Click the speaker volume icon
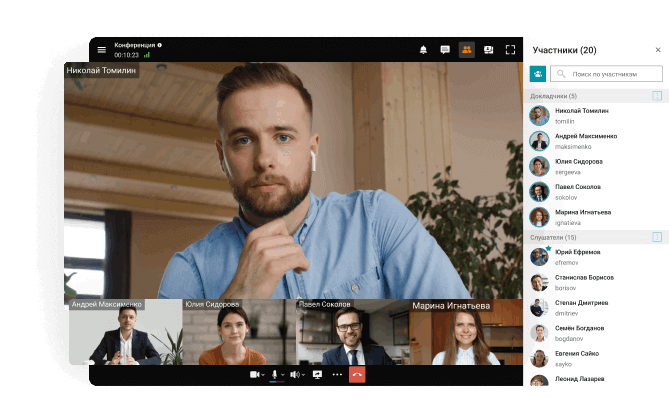Screen dimensions: 669x409 296,374
